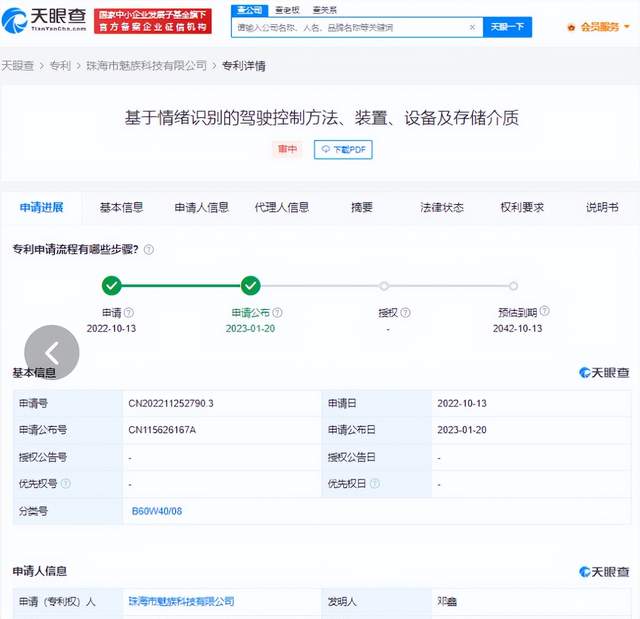The width and height of the screenshot is (640, 619).
Task: Select application number CN202211252790.3
Action: (x=171, y=404)
